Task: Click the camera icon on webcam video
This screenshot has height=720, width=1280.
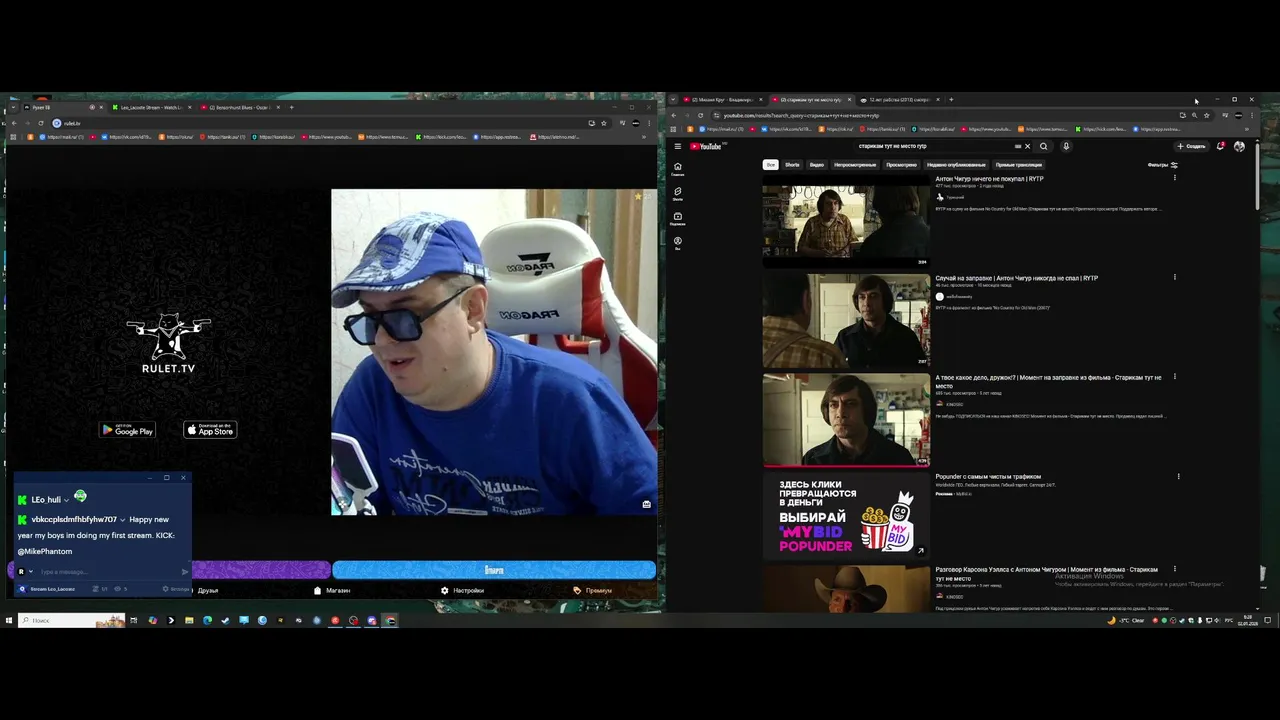Action: click(646, 504)
